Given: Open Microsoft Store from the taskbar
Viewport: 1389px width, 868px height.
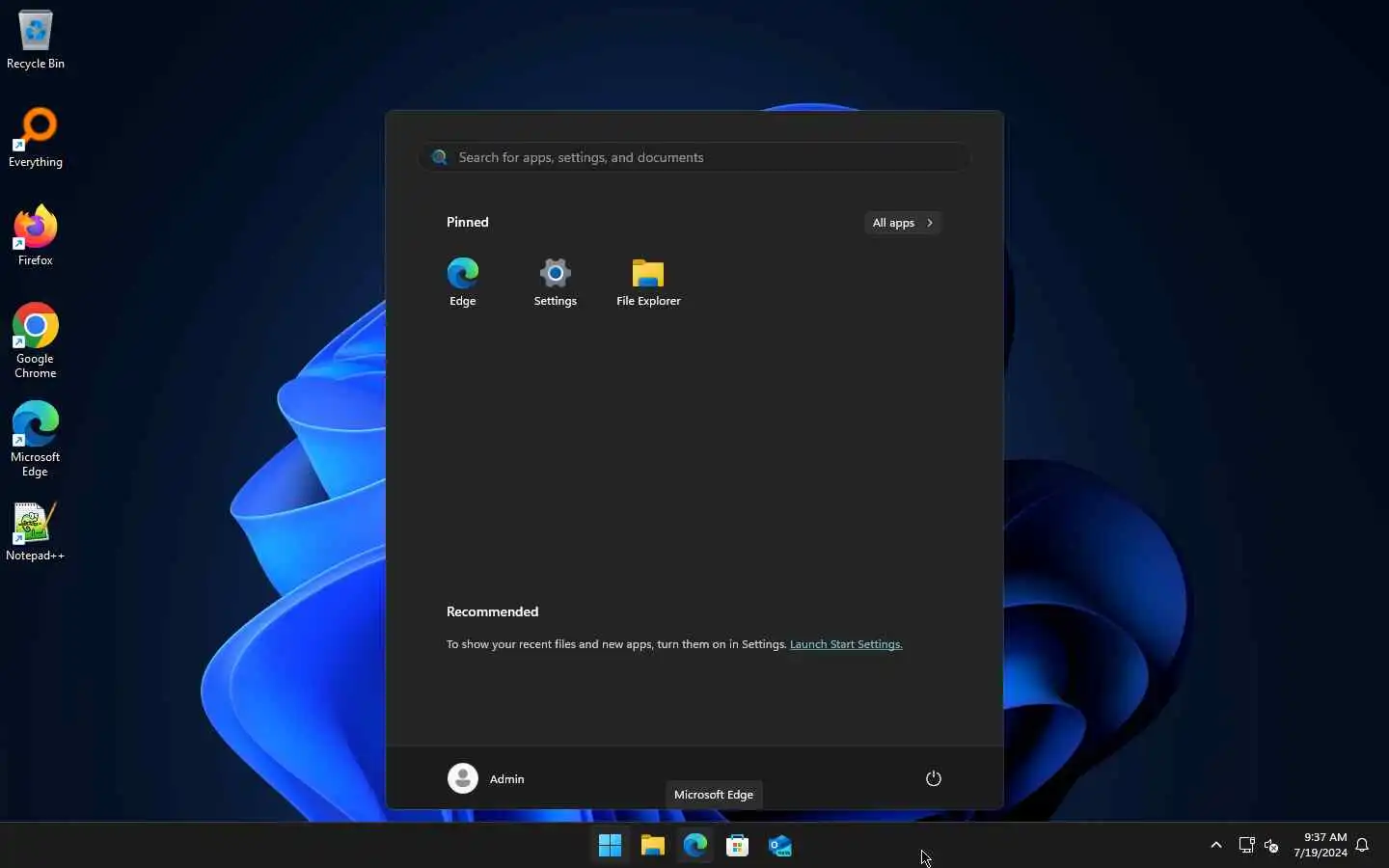Looking at the screenshot, I should tap(738, 846).
